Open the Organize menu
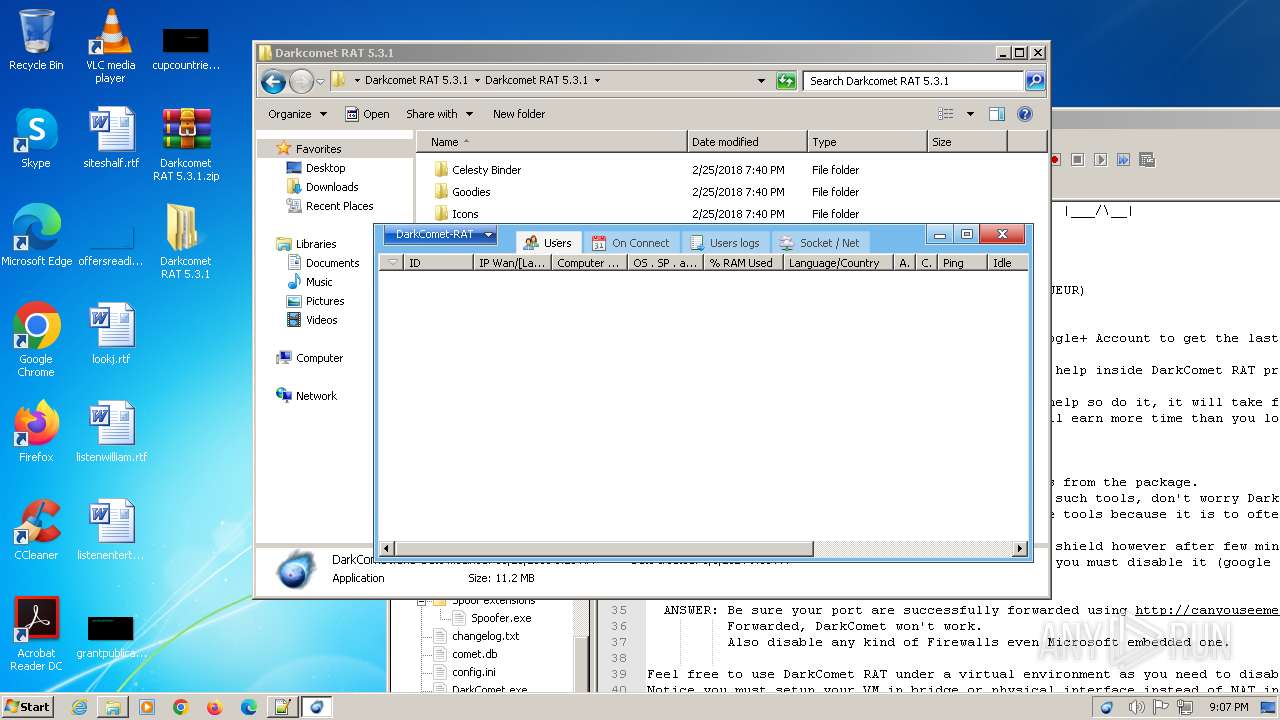 click(x=297, y=114)
